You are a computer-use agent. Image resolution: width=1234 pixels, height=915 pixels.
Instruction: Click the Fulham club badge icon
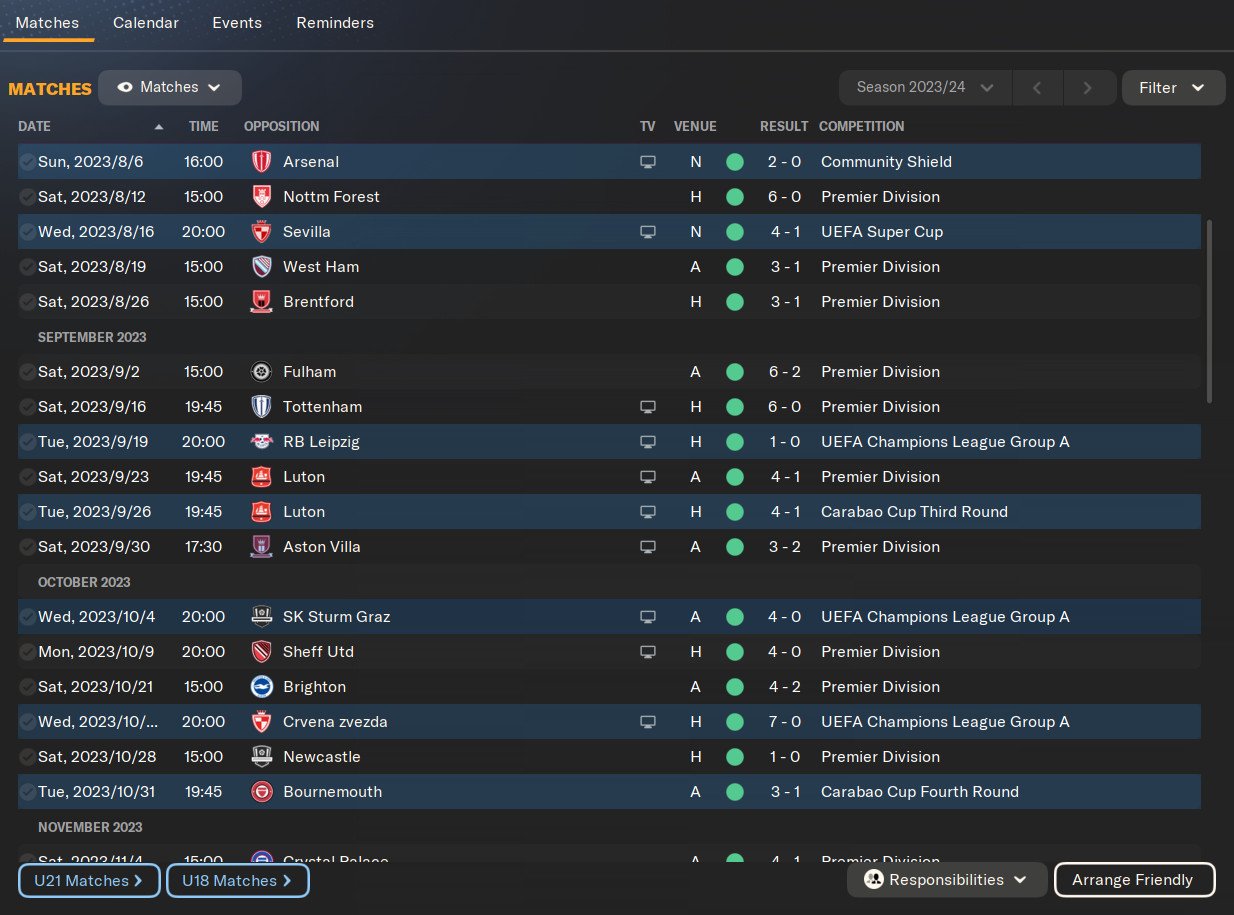click(261, 372)
